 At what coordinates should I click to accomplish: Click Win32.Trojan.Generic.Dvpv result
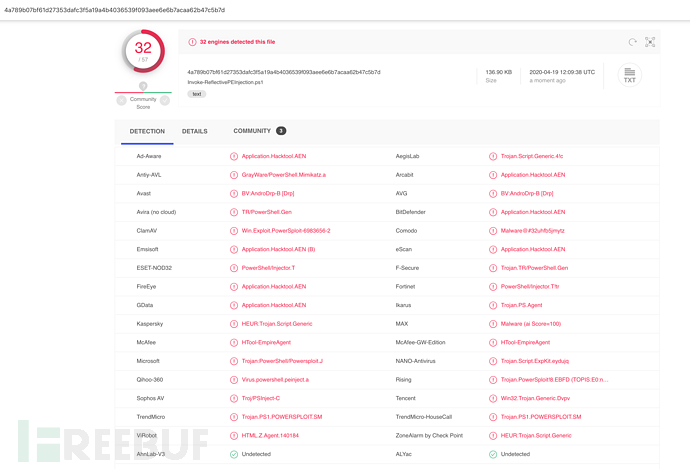click(535, 398)
